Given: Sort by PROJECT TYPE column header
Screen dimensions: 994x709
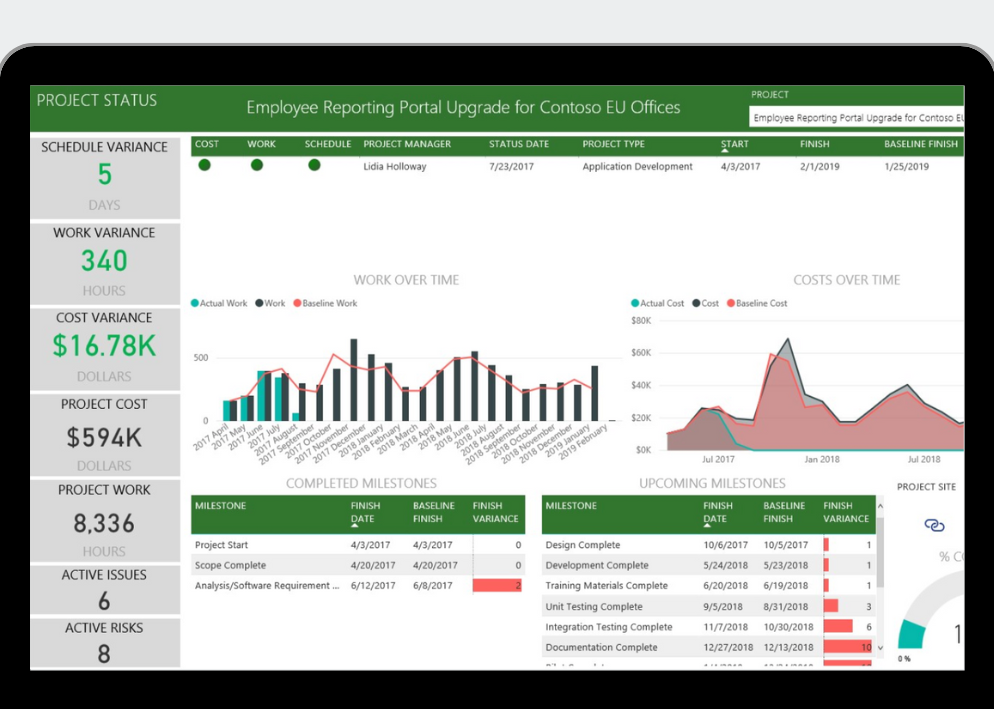Looking at the screenshot, I should pyautogui.click(x=613, y=144).
